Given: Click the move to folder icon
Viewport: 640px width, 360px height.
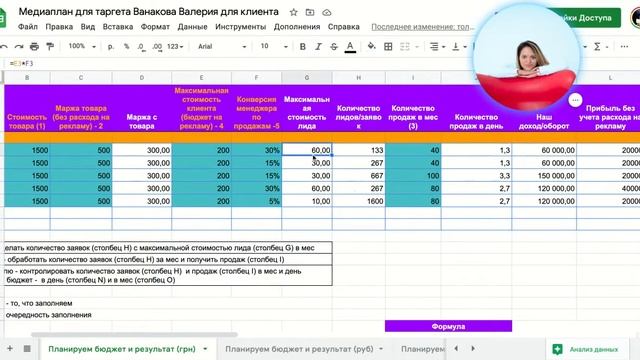Looking at the screenshot, I should [x=310, y=12].
